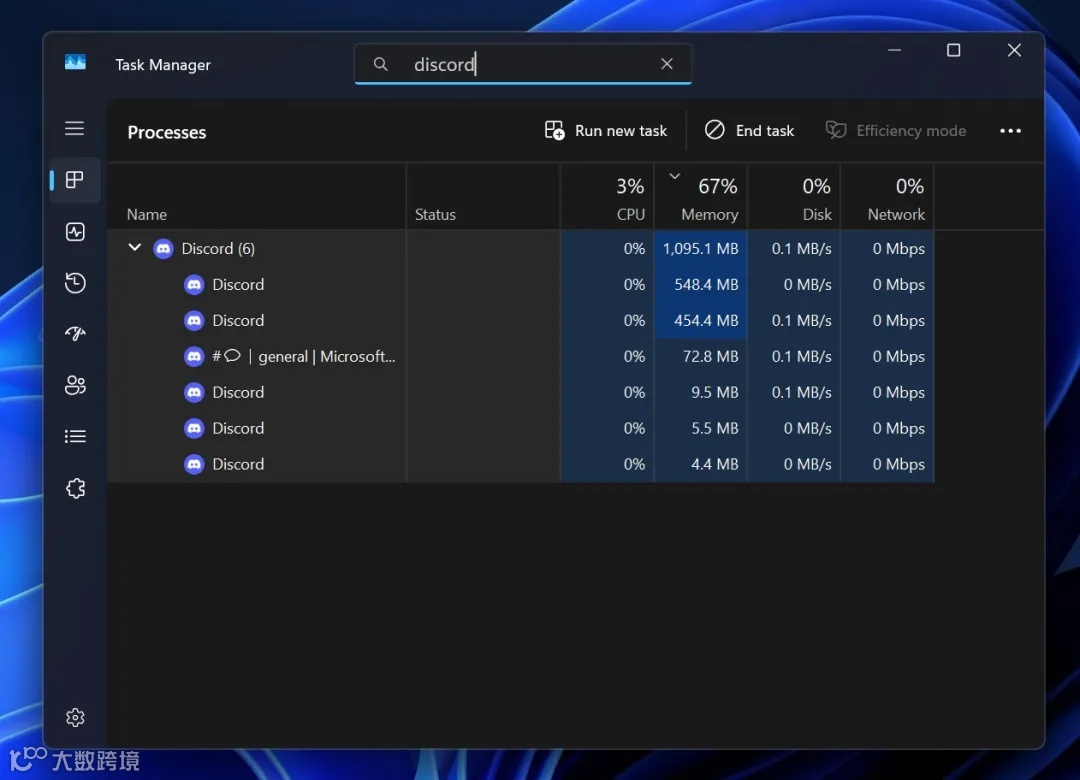
Task: Open Task Manager settings gear
Action: tap(75, 717)
